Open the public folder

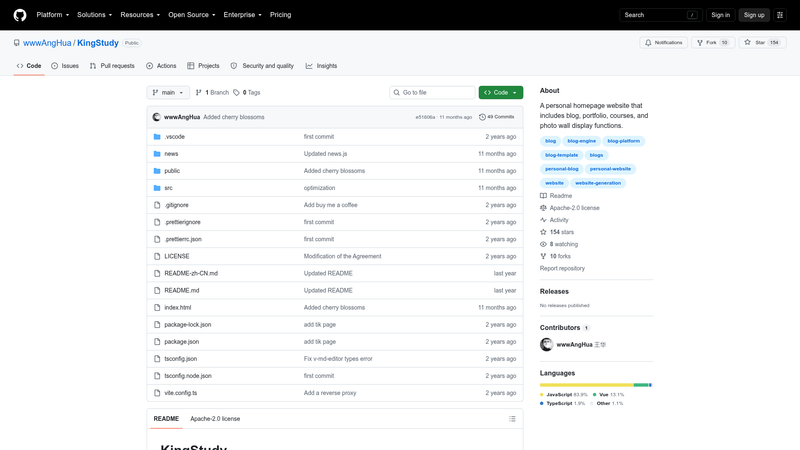[x=172, y=171]
